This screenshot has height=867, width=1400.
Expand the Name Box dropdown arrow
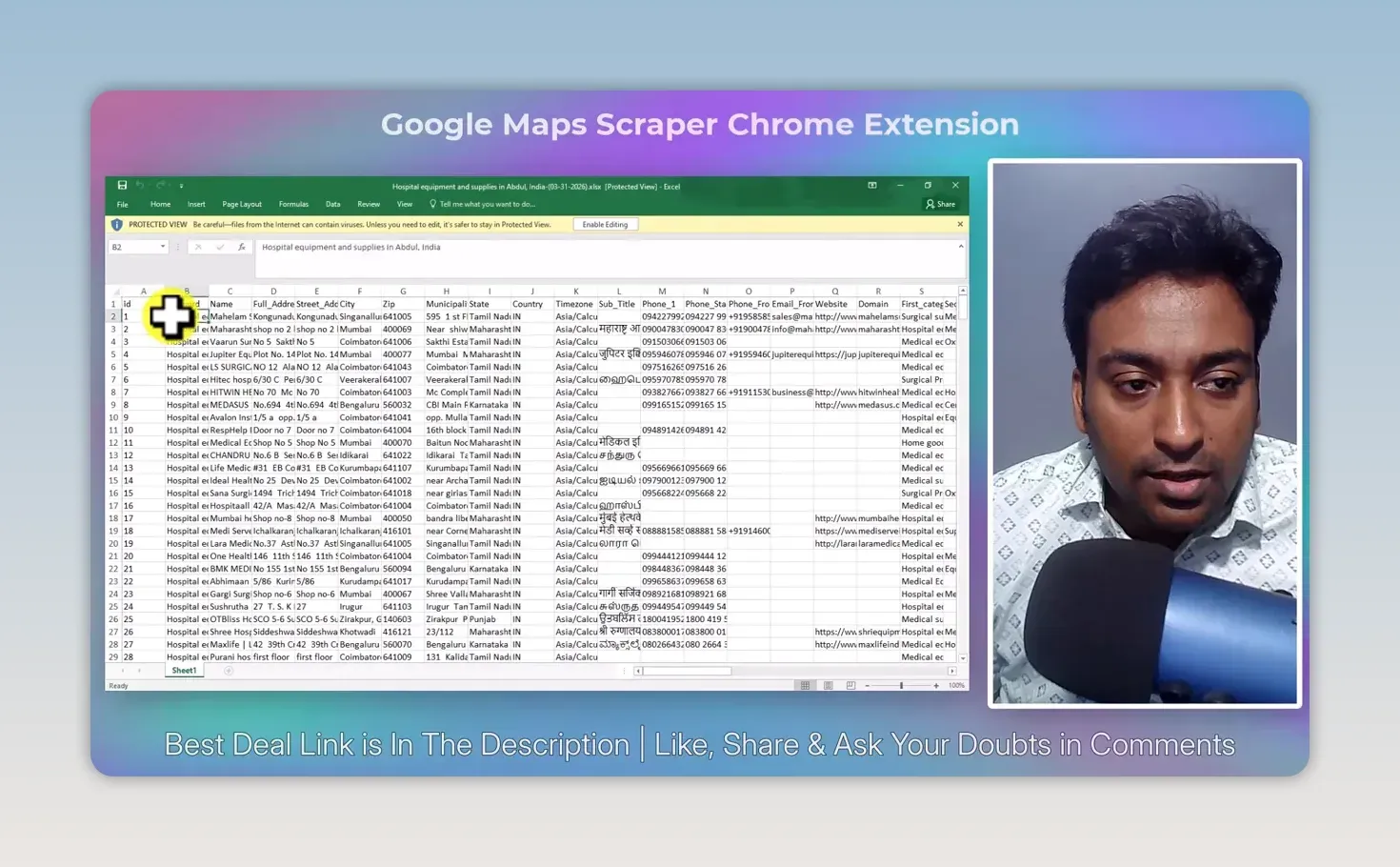(x=163, y=248)
